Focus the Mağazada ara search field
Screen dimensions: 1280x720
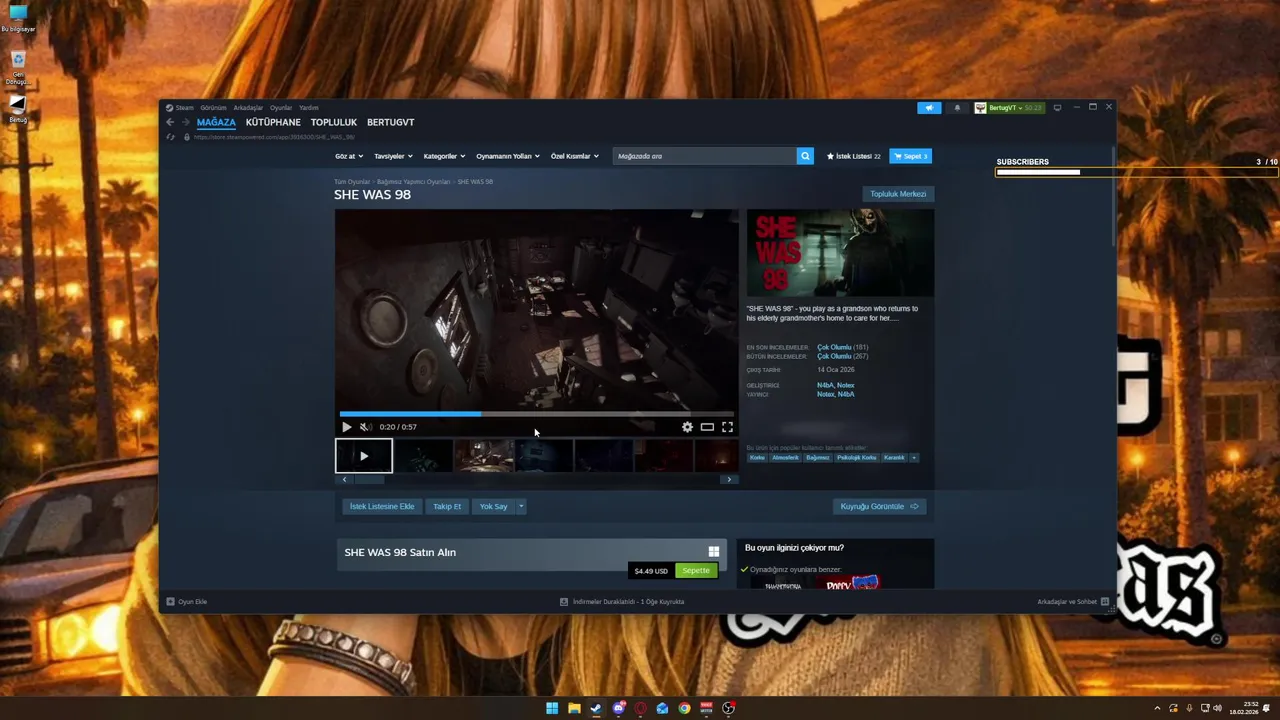pos(705,156)
